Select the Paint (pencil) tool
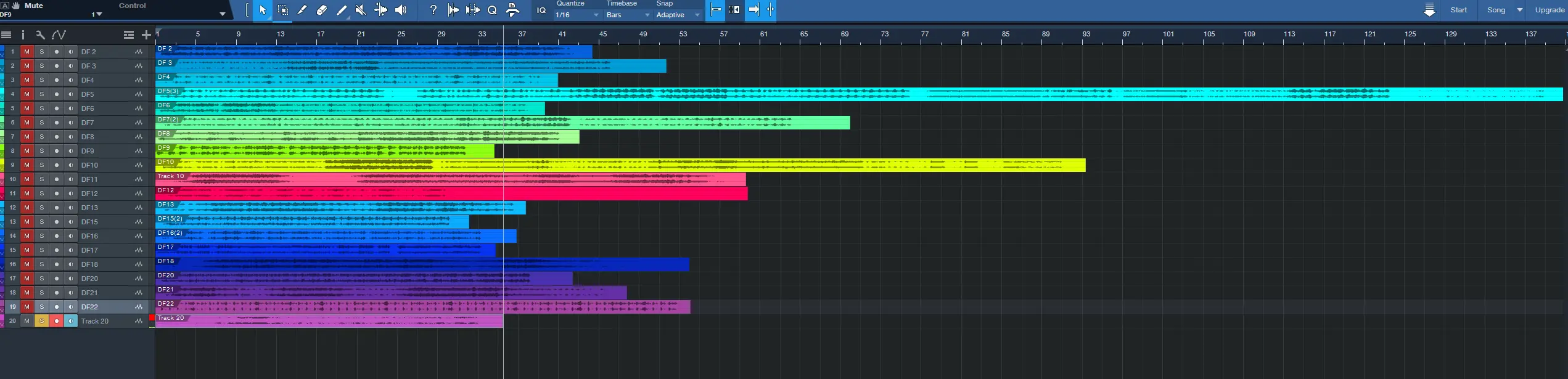Viewport: 1568px width, 379px height. coord(342,10)
